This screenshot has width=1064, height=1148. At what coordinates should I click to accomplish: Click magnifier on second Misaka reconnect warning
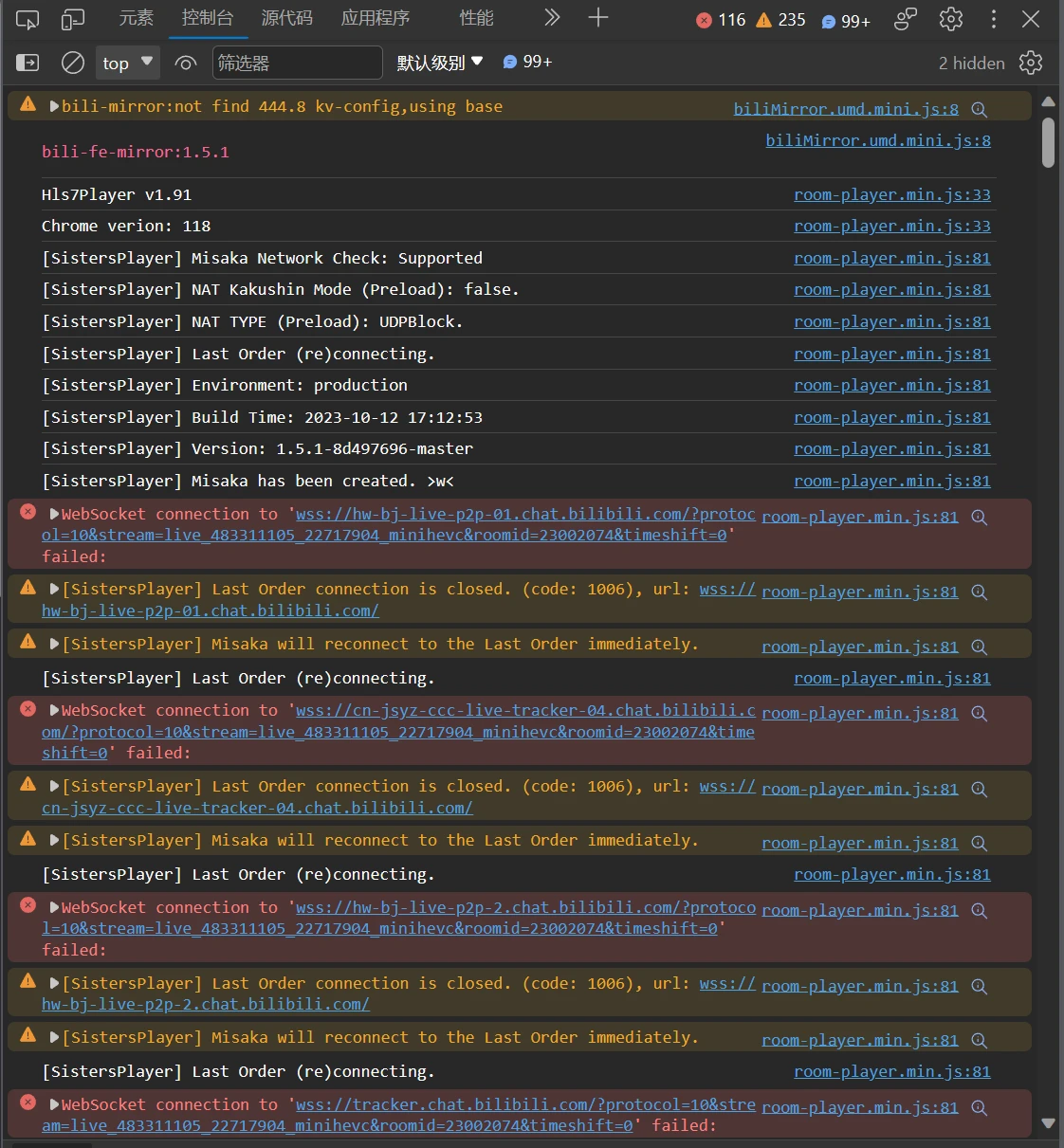point(980,843)
